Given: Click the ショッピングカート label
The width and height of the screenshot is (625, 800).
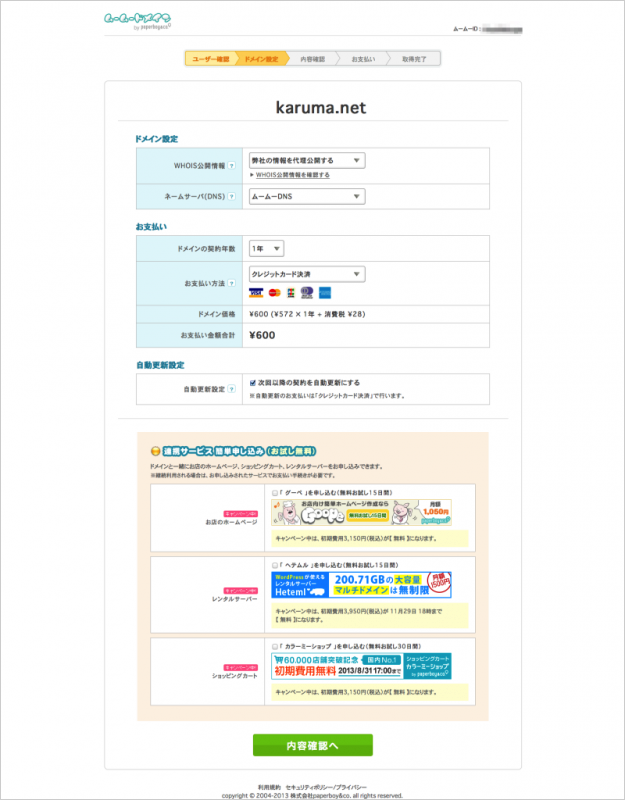Looking at the screenshot, I should pyautogui.click(x=235, y=676).
